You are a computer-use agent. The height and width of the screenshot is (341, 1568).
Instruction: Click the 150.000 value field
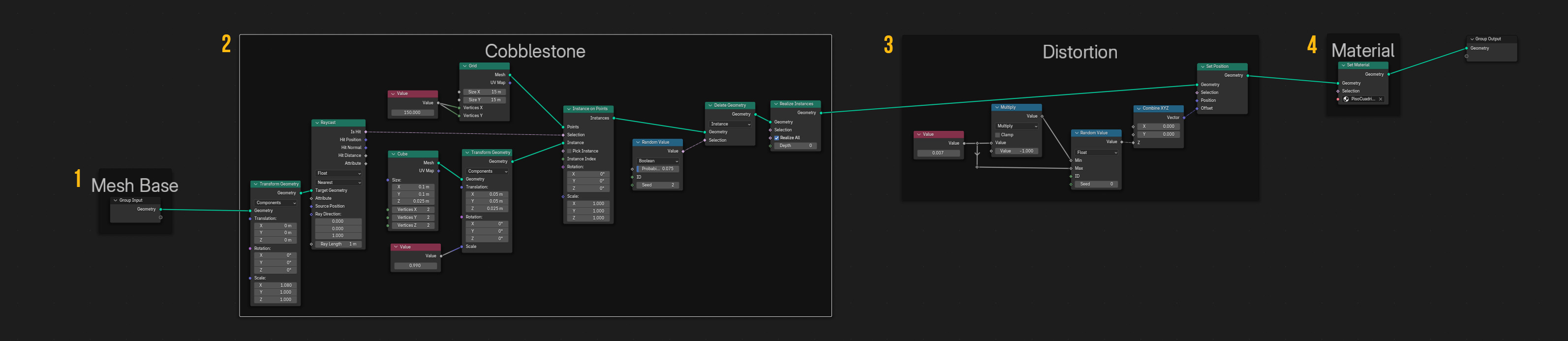tap(412, 113)
